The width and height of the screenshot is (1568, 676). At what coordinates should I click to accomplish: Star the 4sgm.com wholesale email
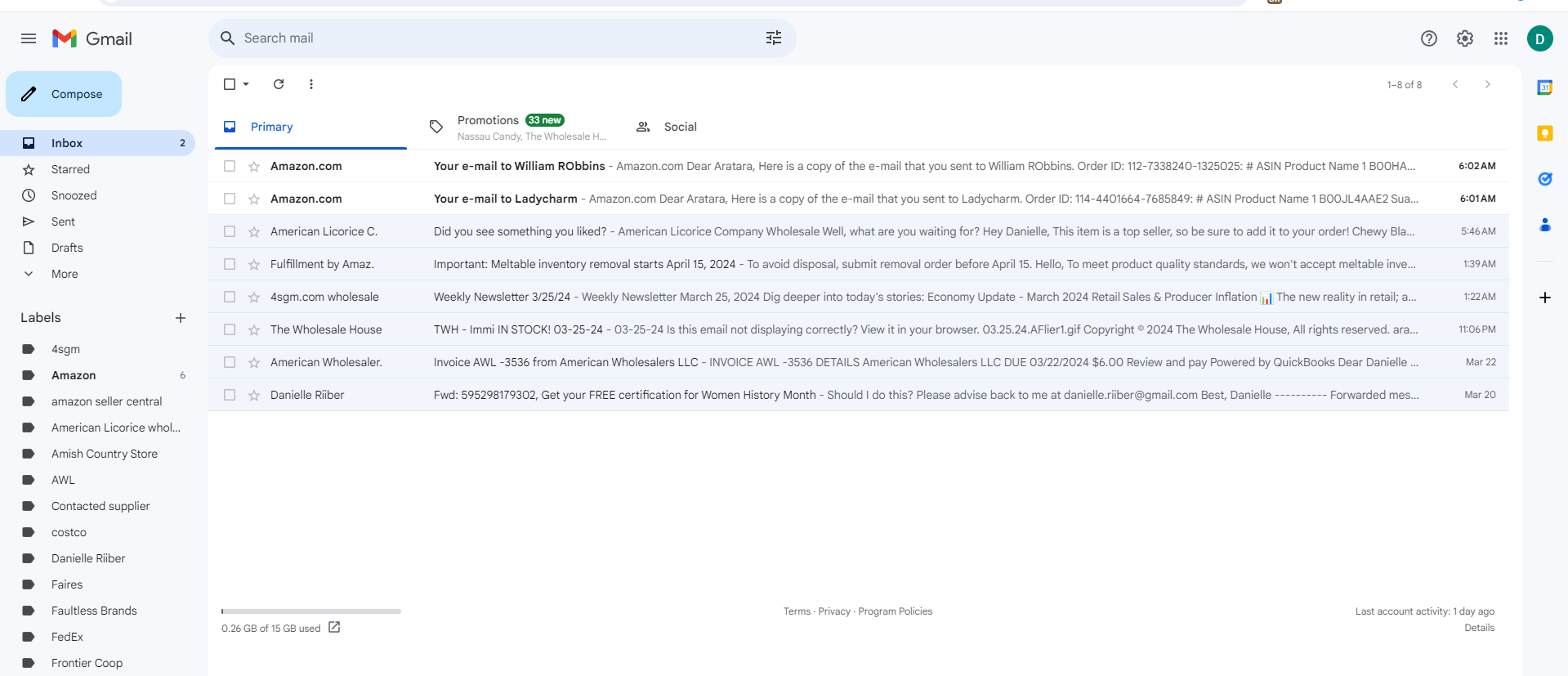254,297
